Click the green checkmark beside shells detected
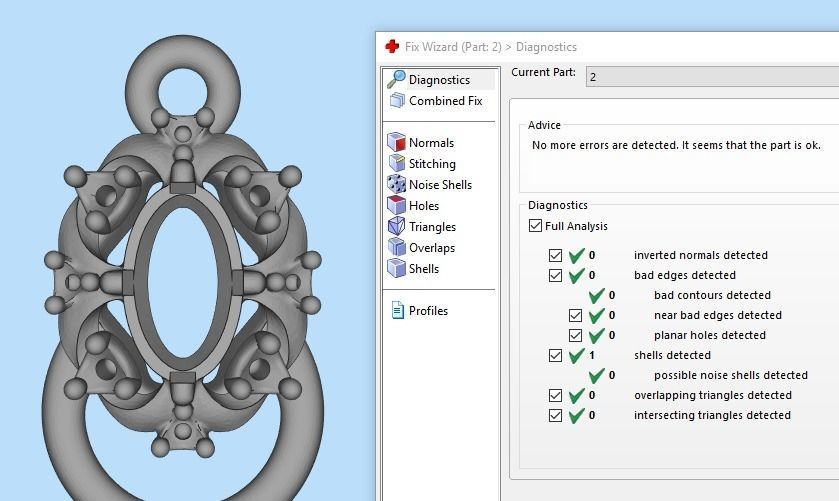Screen dimensions: 839x501 click(x=576, y=355)
